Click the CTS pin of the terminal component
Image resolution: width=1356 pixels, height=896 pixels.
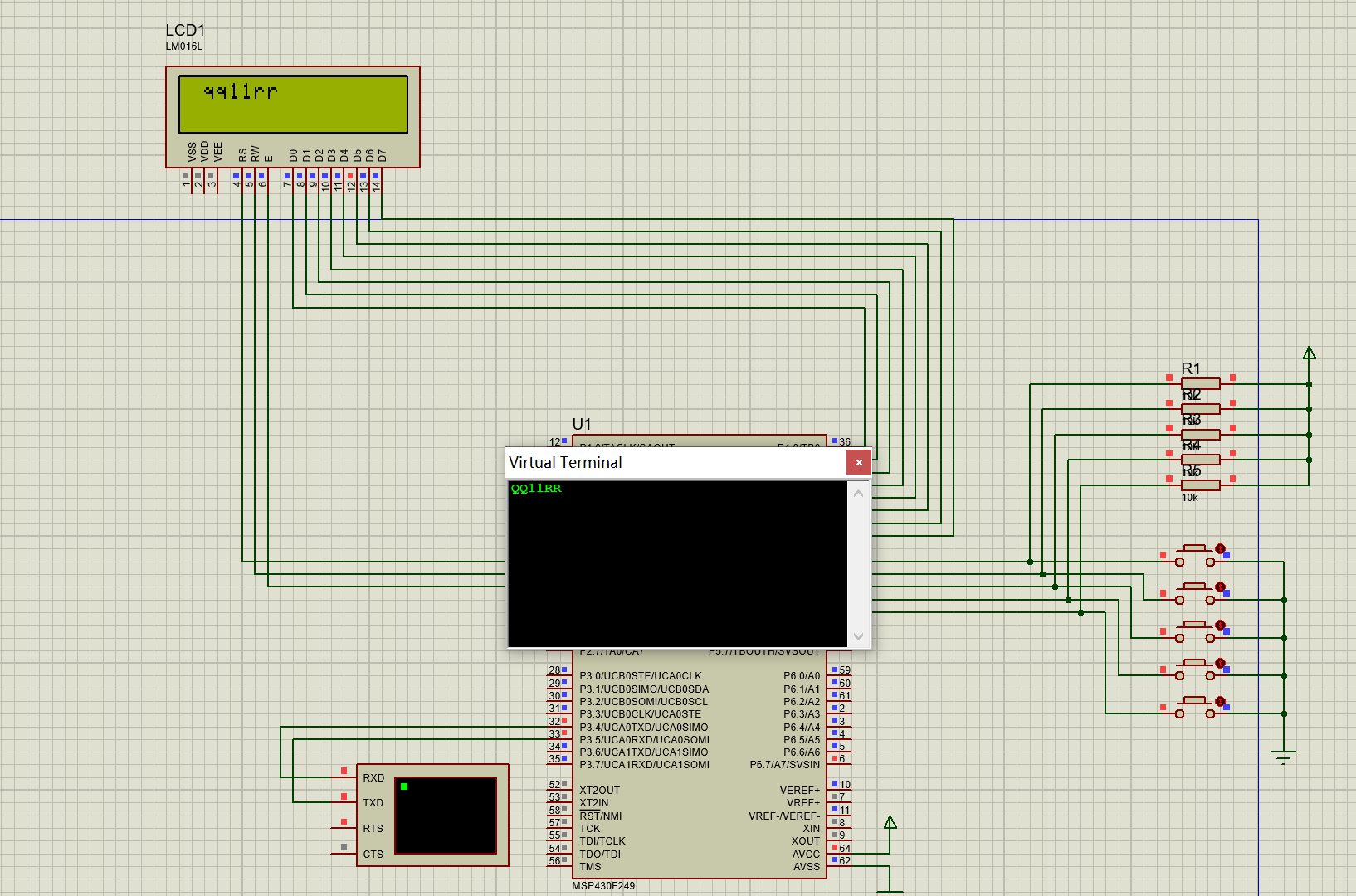pyautogui.click(x=373, y=854)
